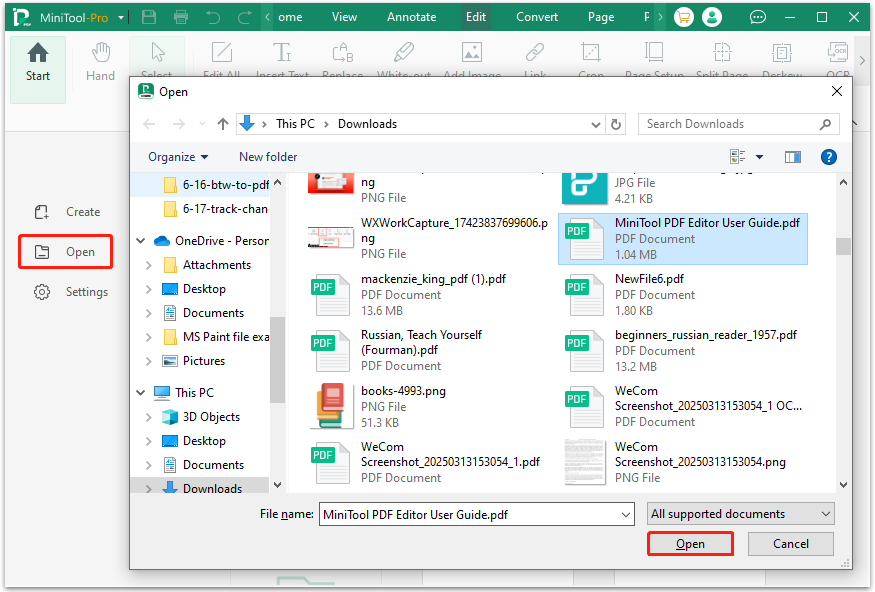Open the shopping cart icon
Image resolution: width=875 pixels, height=592 pixels.
tap(684, 17)
